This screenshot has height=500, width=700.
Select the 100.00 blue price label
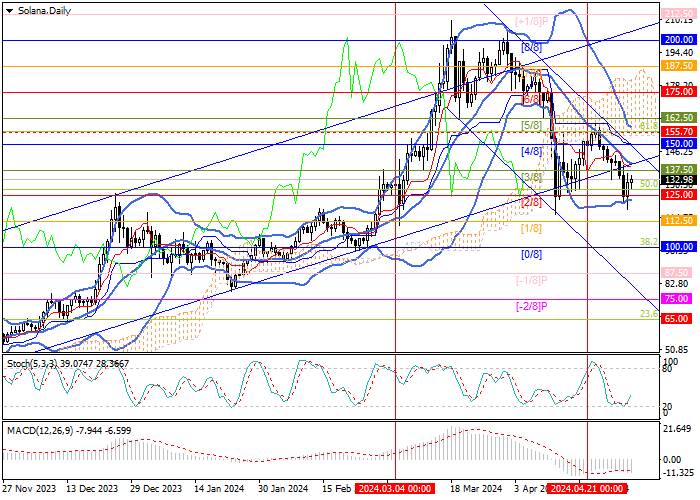[678, 246]
